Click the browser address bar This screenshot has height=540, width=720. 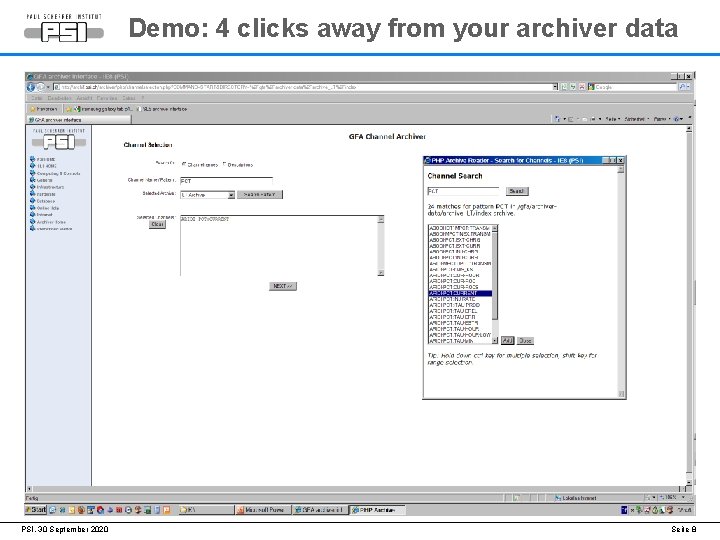303,87
